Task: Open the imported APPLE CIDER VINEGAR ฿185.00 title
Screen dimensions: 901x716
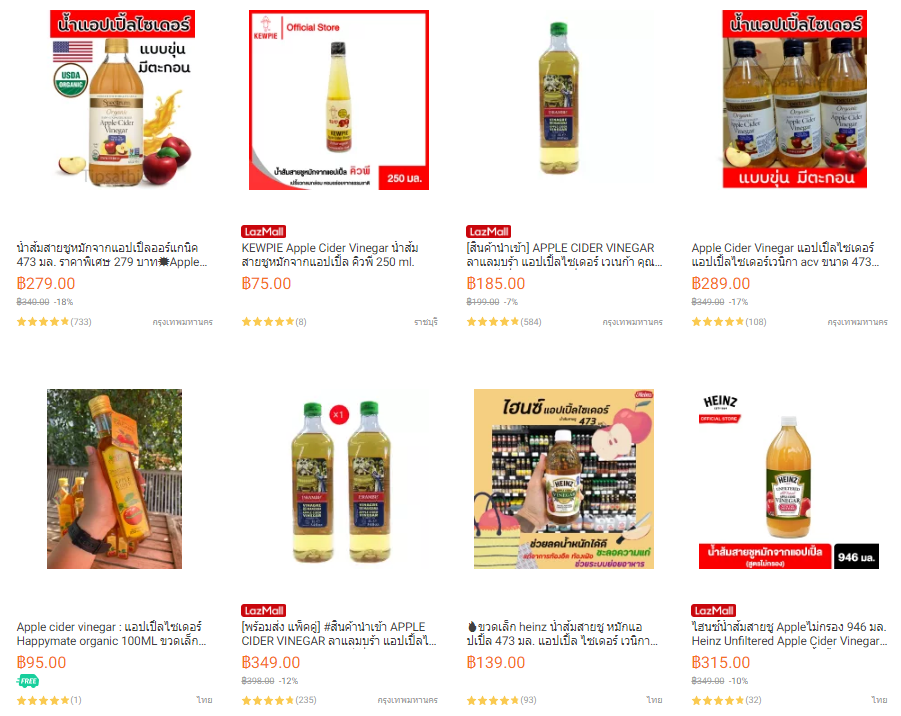Action: (564, 255)
